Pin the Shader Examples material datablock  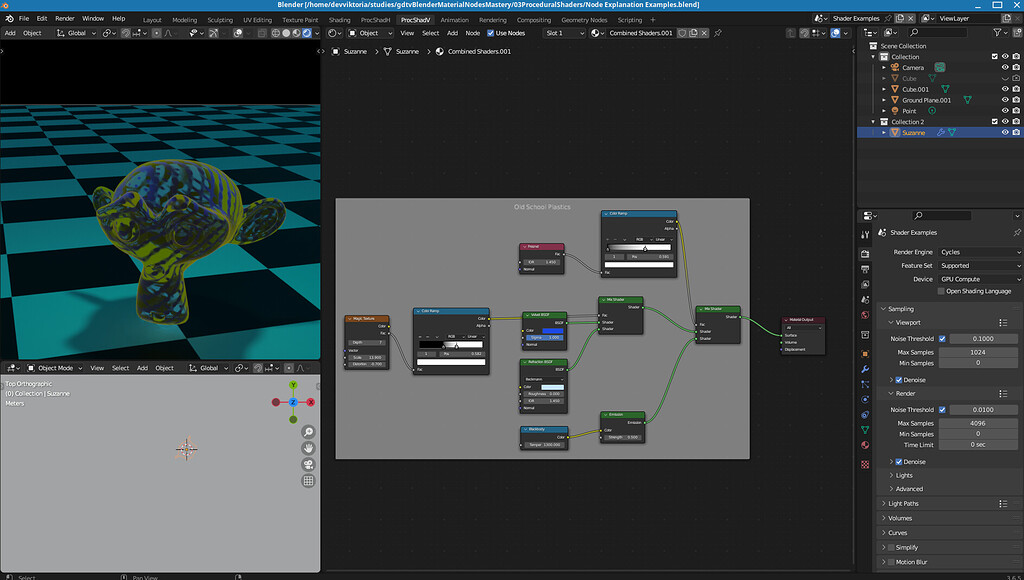(x=1017, y=233)
